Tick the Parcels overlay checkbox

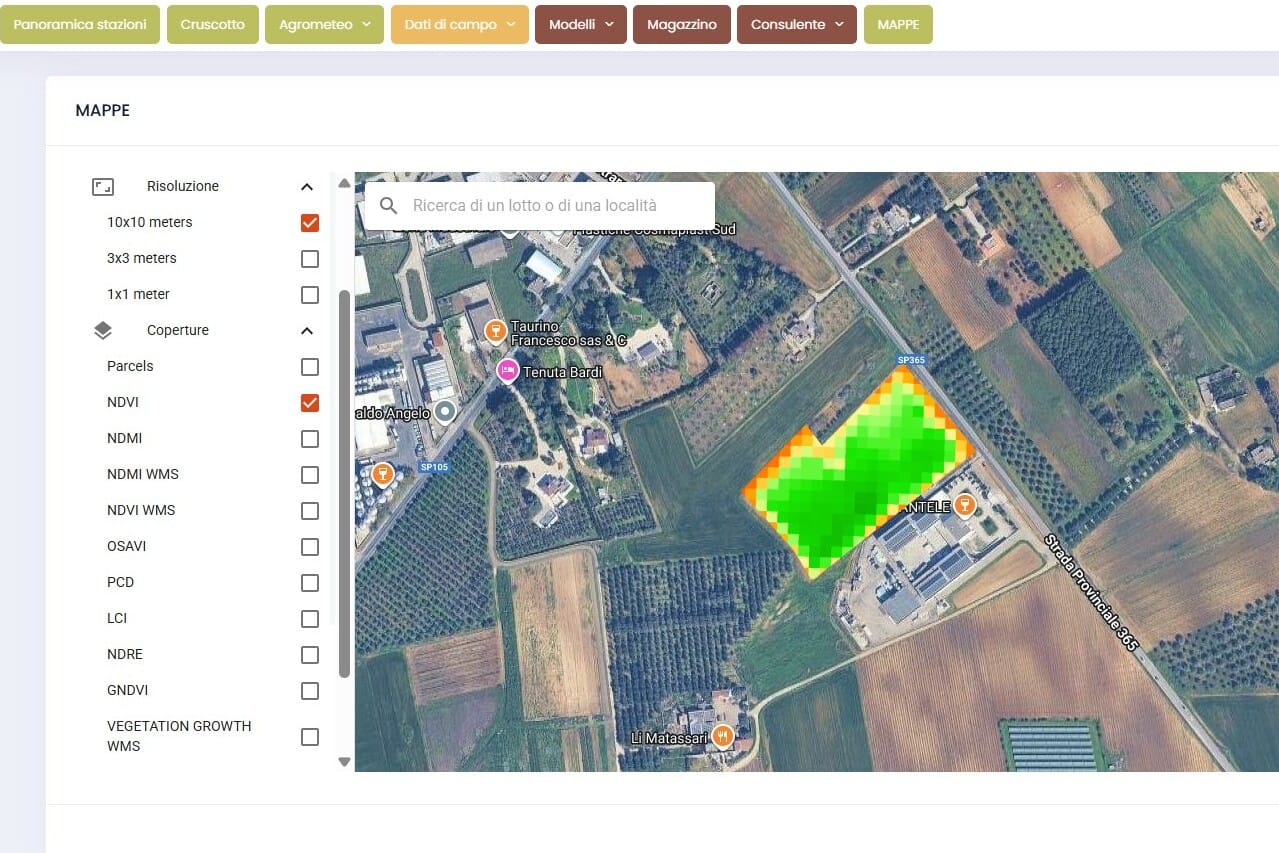(x=310, y=367)
